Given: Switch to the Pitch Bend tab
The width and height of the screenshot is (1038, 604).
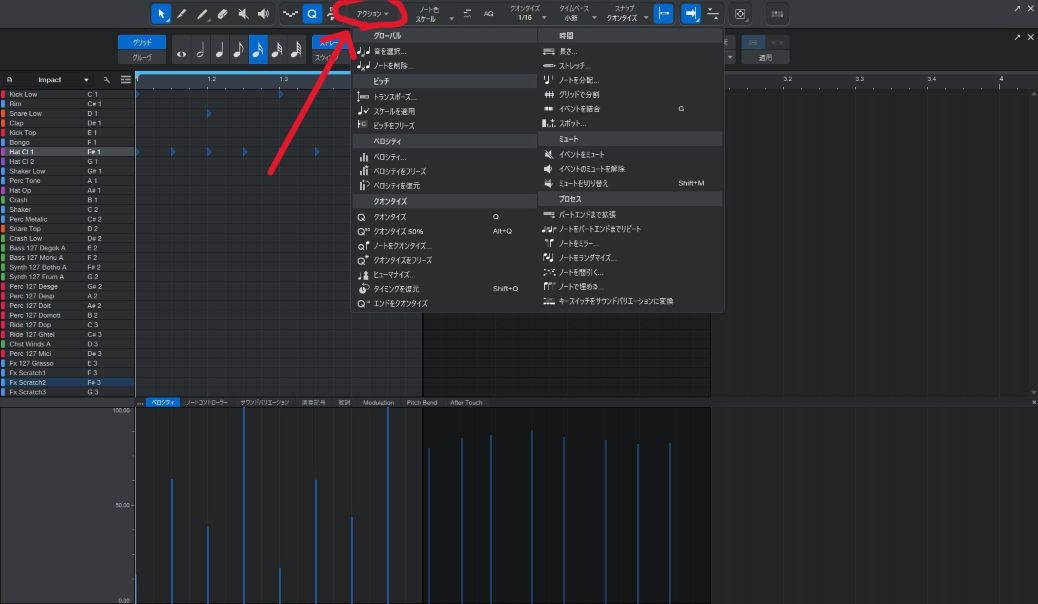Looking at the screenshot, I should [x=421, y=402].
